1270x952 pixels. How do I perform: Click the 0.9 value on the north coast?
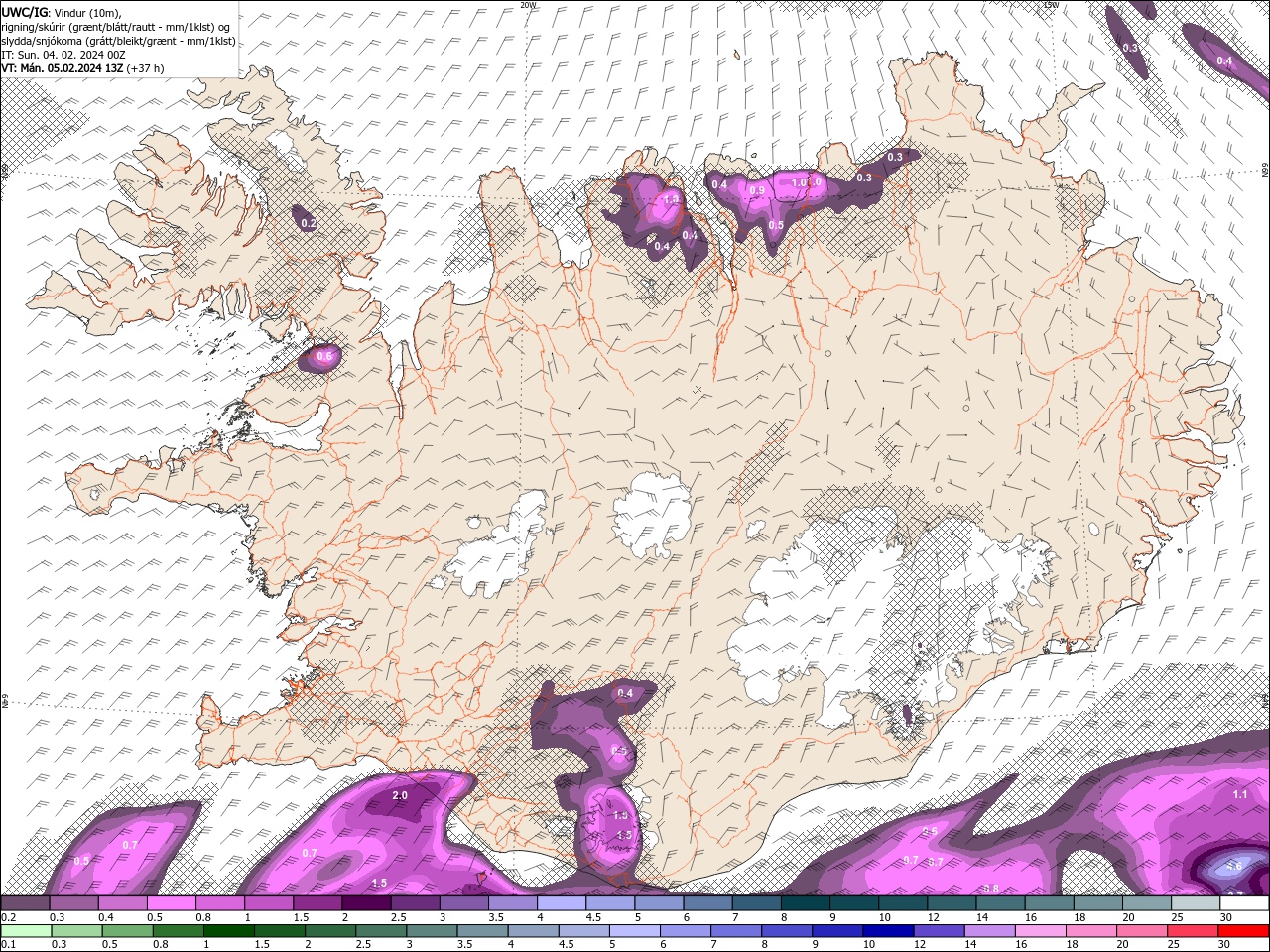pyautogui.click(x=757, y=190)
